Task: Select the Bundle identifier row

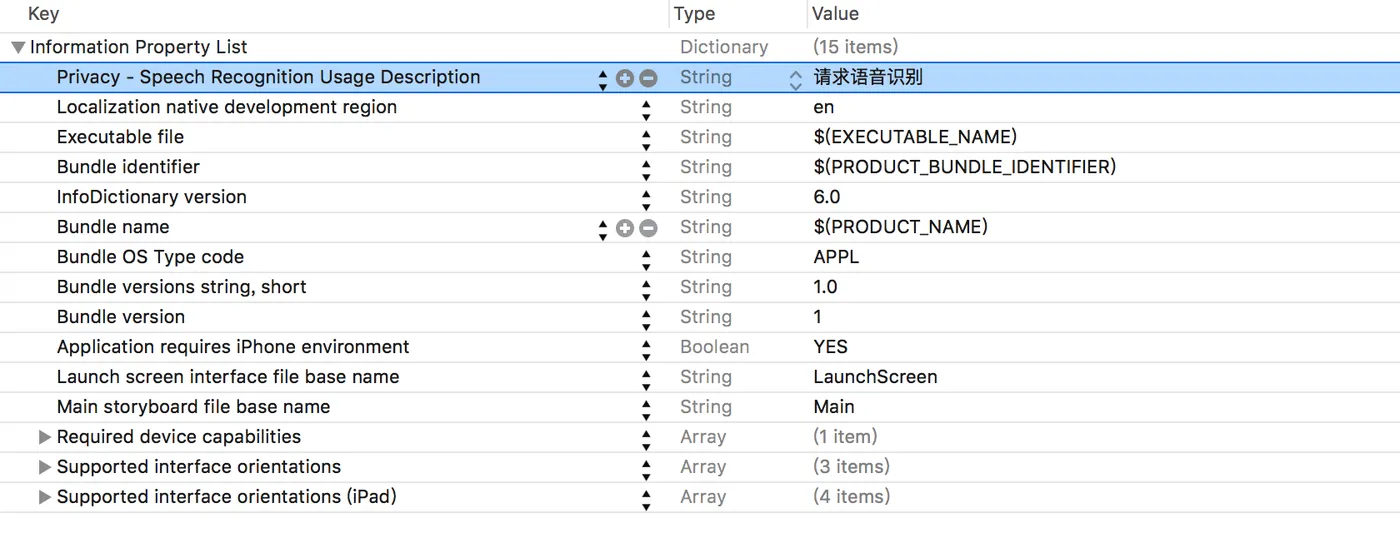Action: (x=128, y=167)
